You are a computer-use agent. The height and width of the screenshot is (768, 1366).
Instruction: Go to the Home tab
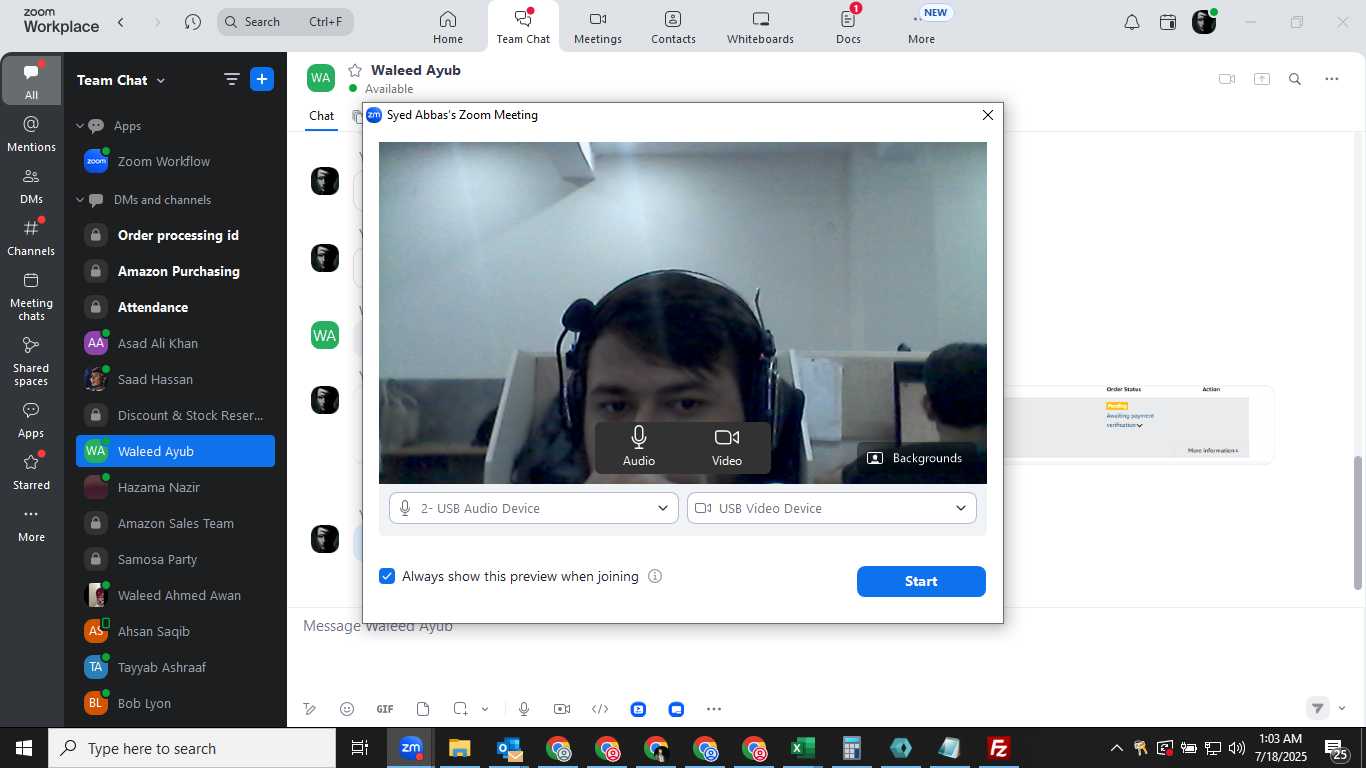click(448, 27)
